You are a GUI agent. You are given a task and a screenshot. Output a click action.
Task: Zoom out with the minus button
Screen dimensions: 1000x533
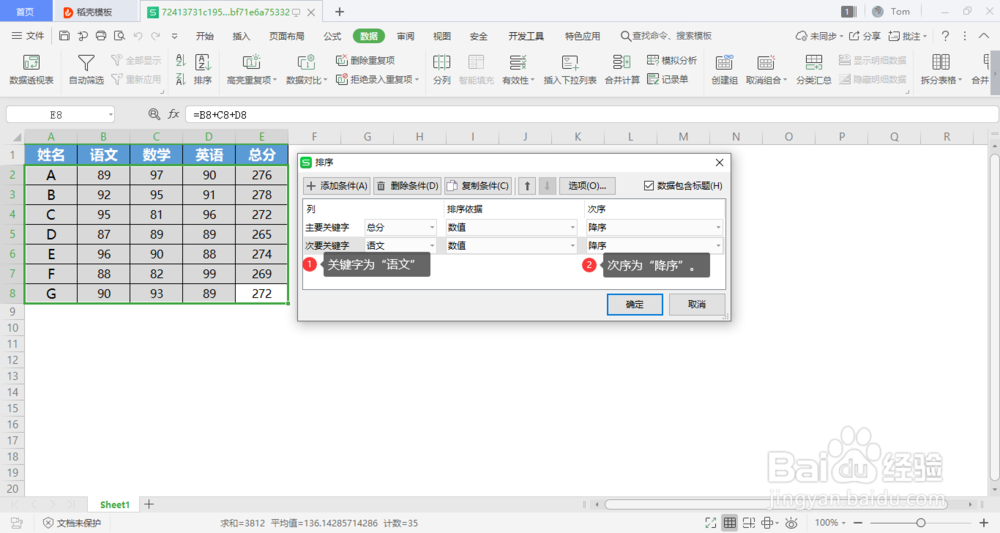coord(858,523)
